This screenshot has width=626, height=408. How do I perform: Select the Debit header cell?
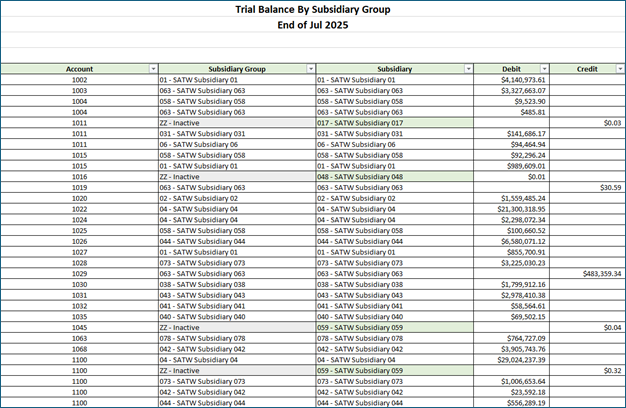pos(511,69)
